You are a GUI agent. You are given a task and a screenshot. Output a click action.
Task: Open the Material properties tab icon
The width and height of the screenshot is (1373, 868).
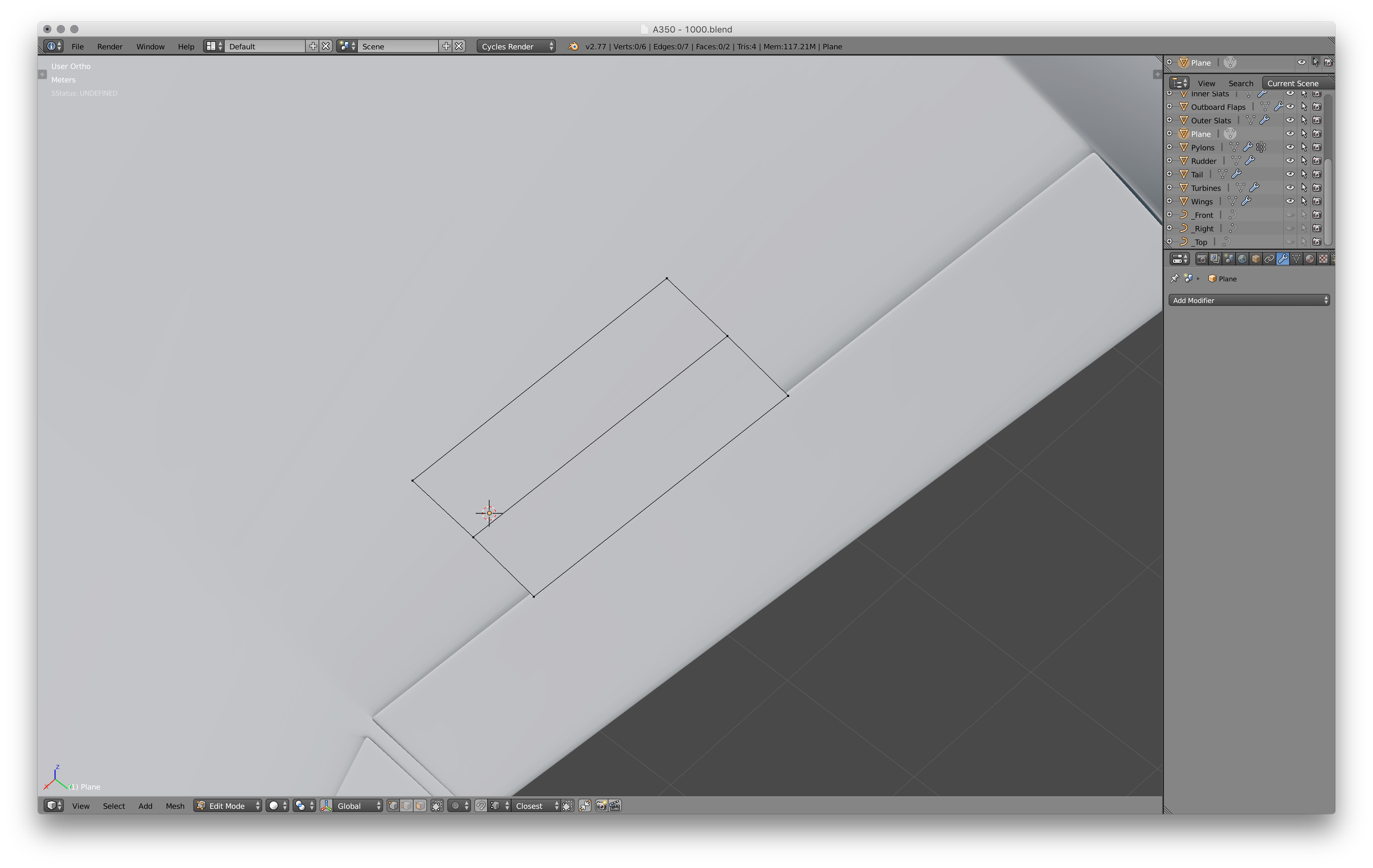(x=1310, y=259)
